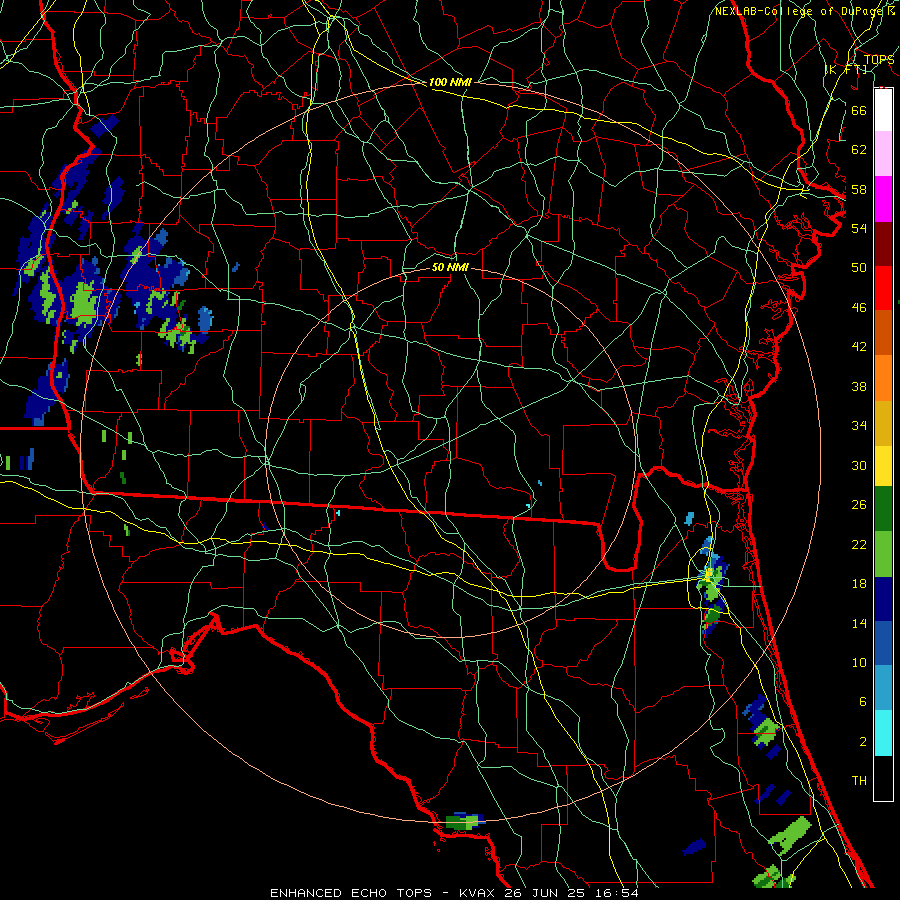Choose the yellow legend swatch
This screenshot has height=900, width=900.
coord(883,466)
